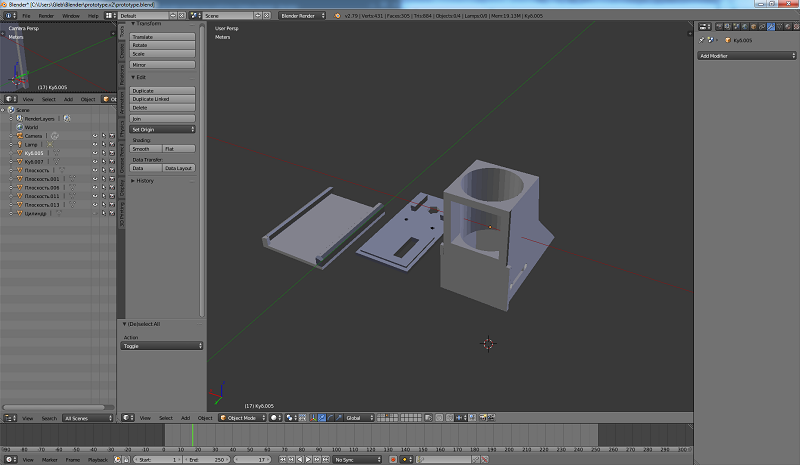Expand the Куб.007 tree item
Image resolution: width=800 pixels, height=465 pixels.
tap(11, 162)
